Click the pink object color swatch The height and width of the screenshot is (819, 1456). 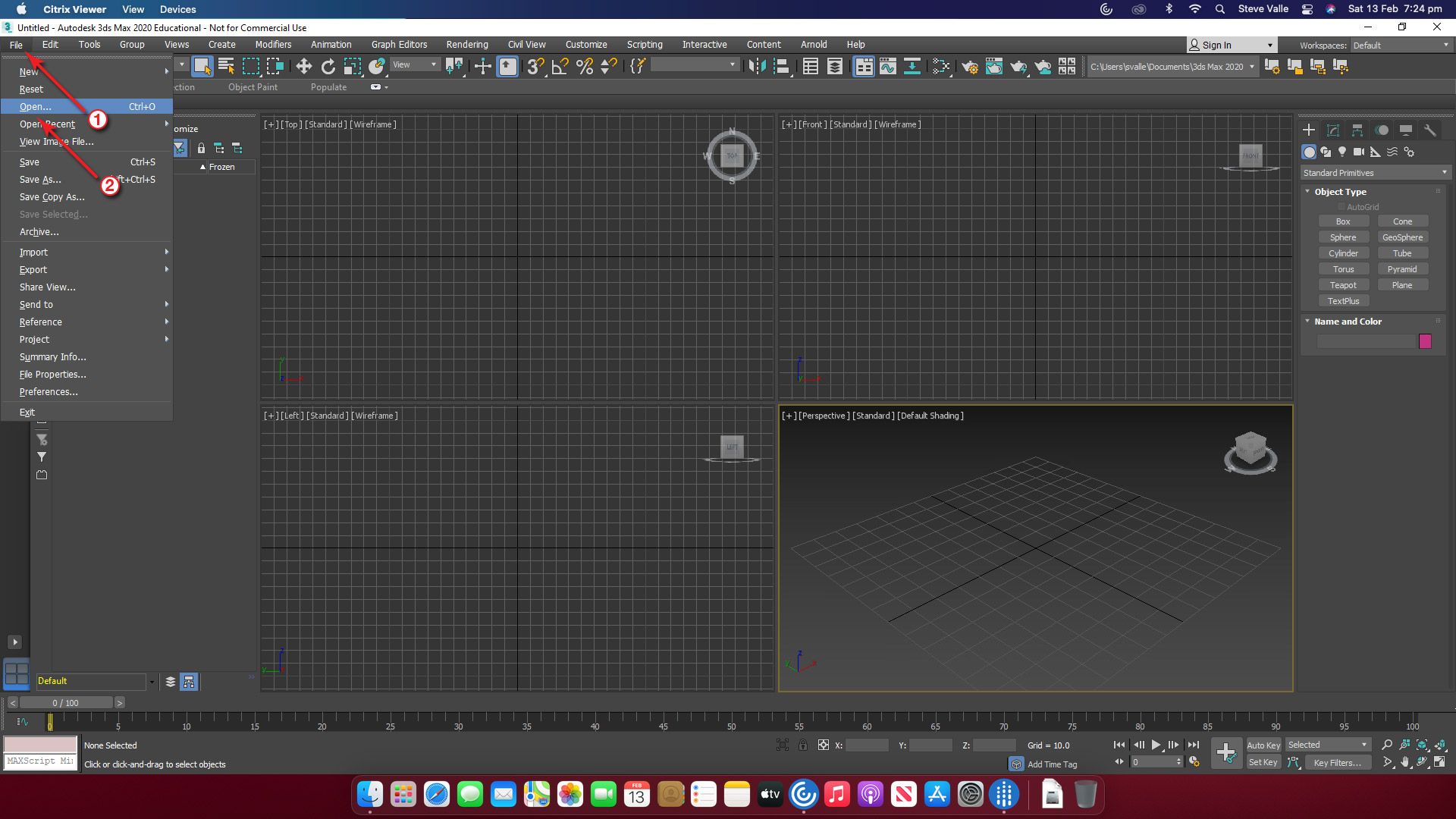coord(1425,341)
